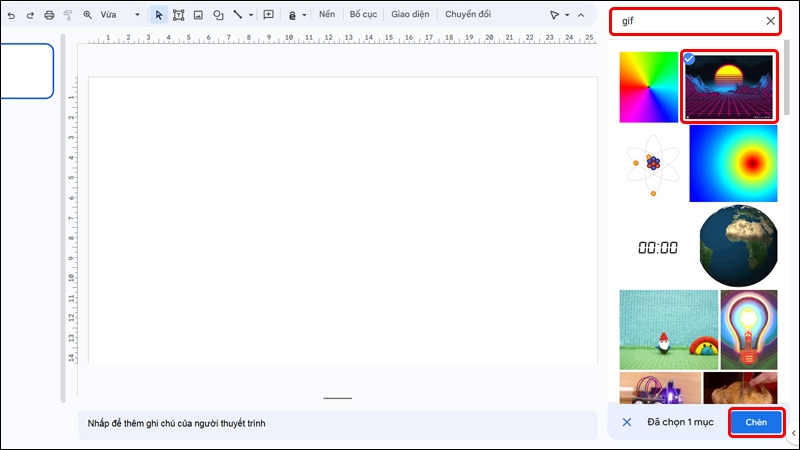Screen dimensions: 800x450
Task: Click the insert image icon
Action: [198, 15]
